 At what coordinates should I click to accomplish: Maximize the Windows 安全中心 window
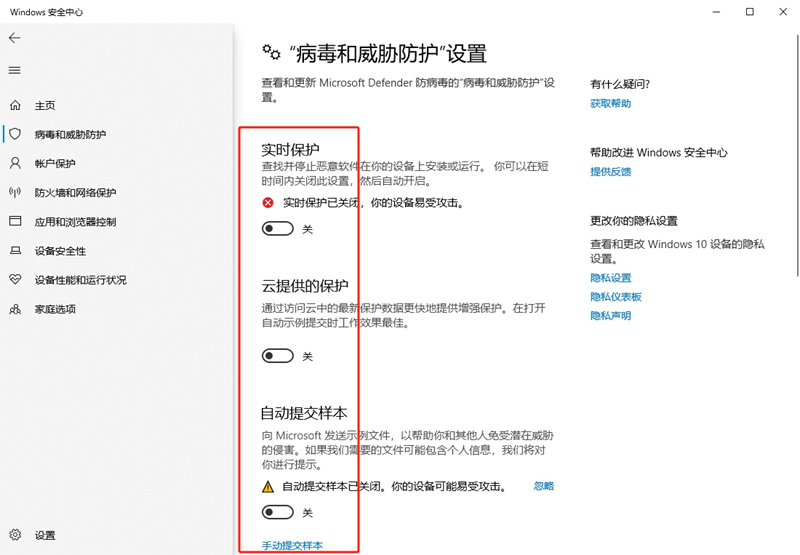749,12
